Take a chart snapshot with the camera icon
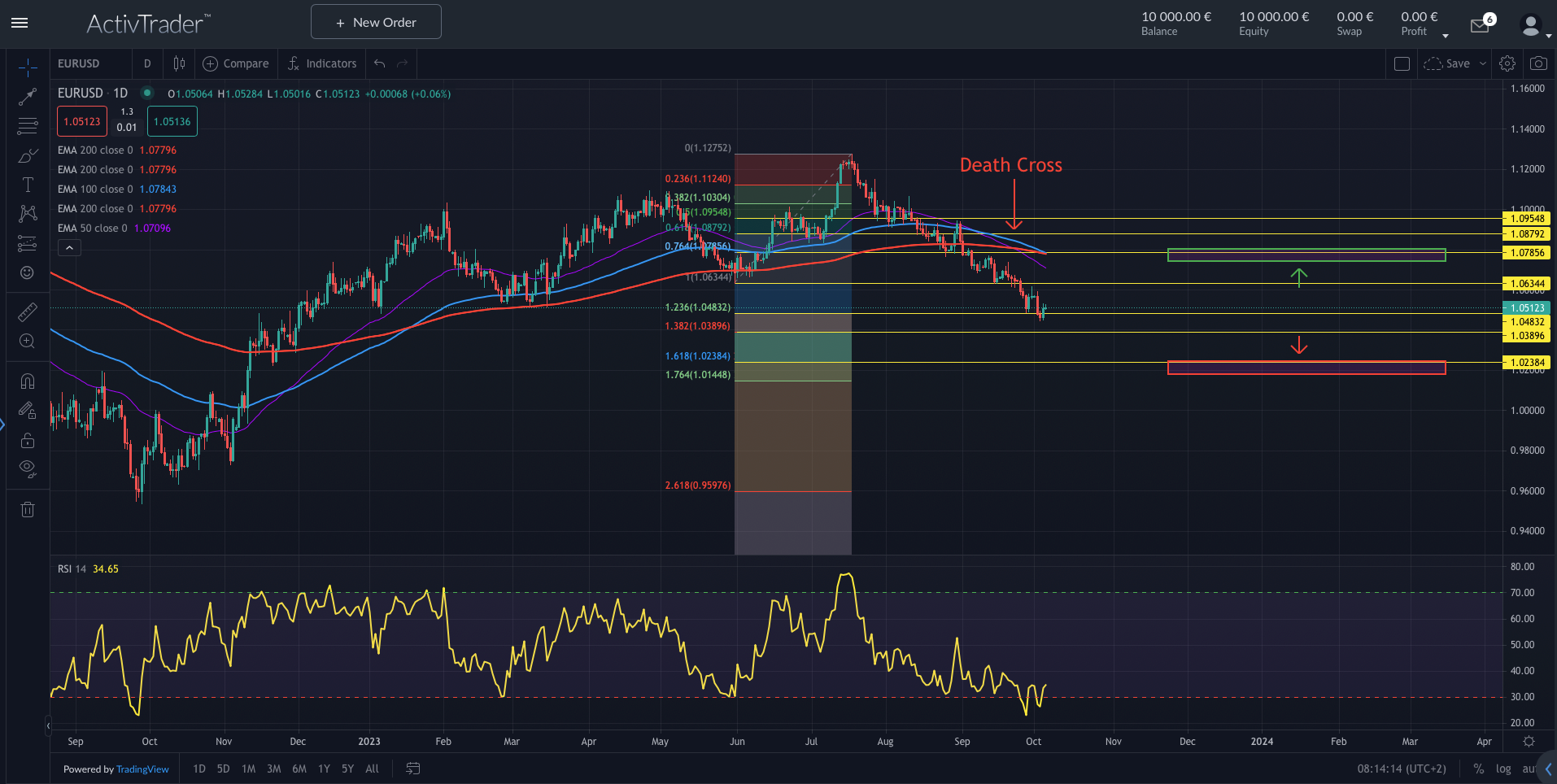This screenshot has height=784, width=1557. point(1537,63)
